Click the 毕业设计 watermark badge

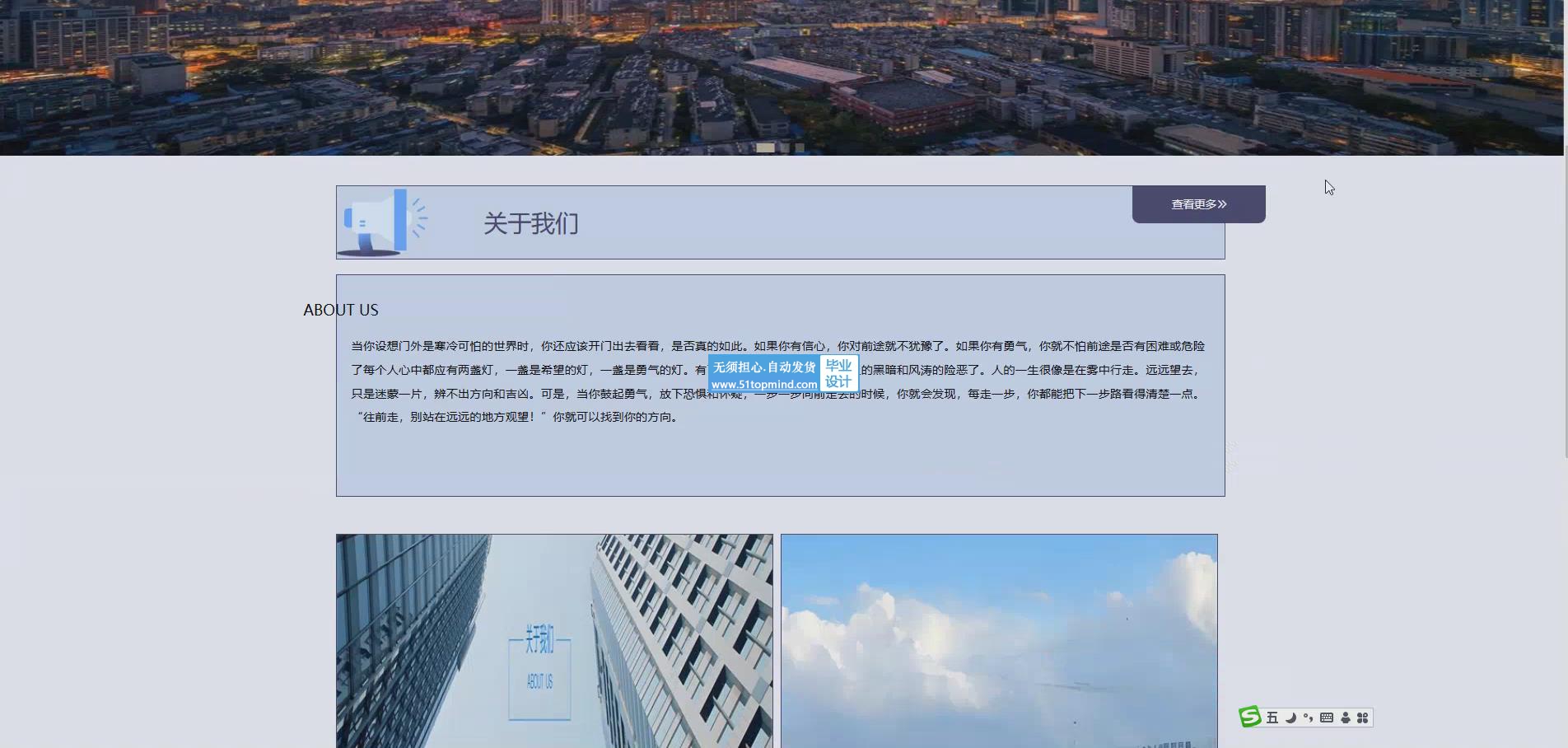pyautogui.click(x=838, y=373)
